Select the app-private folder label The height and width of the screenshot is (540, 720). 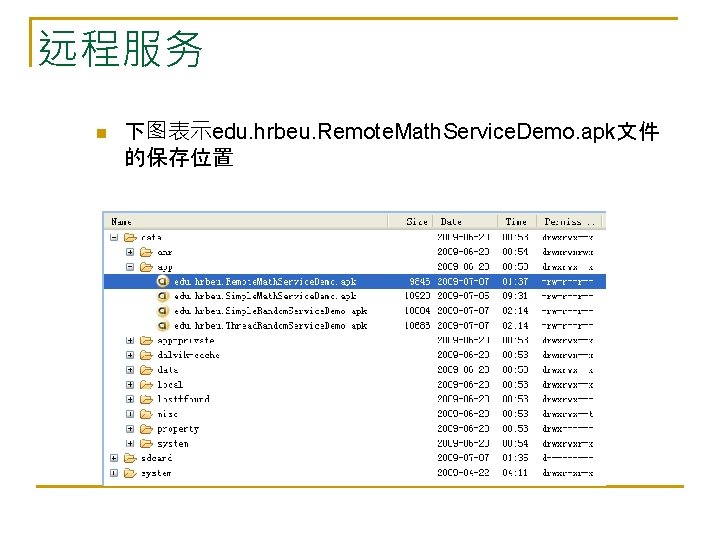pos(186,341)
